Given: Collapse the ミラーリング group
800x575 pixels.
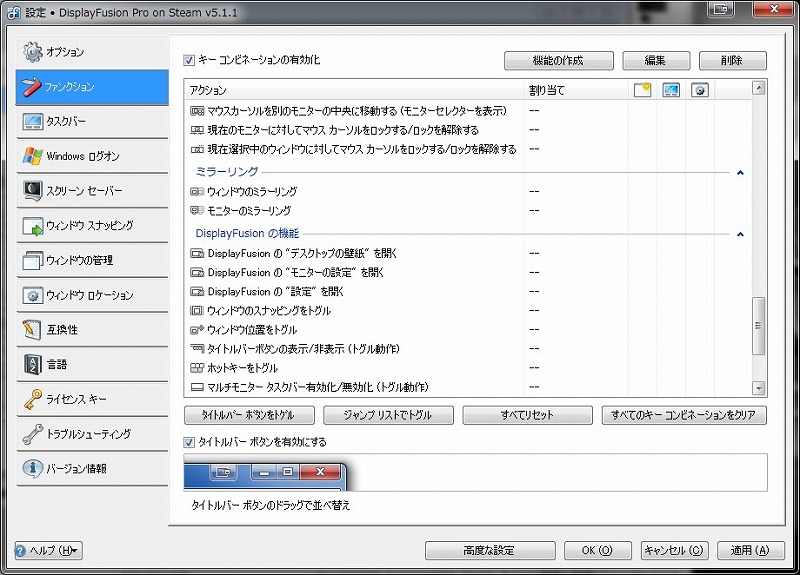Looking at the screenshot, I should 740,173.
